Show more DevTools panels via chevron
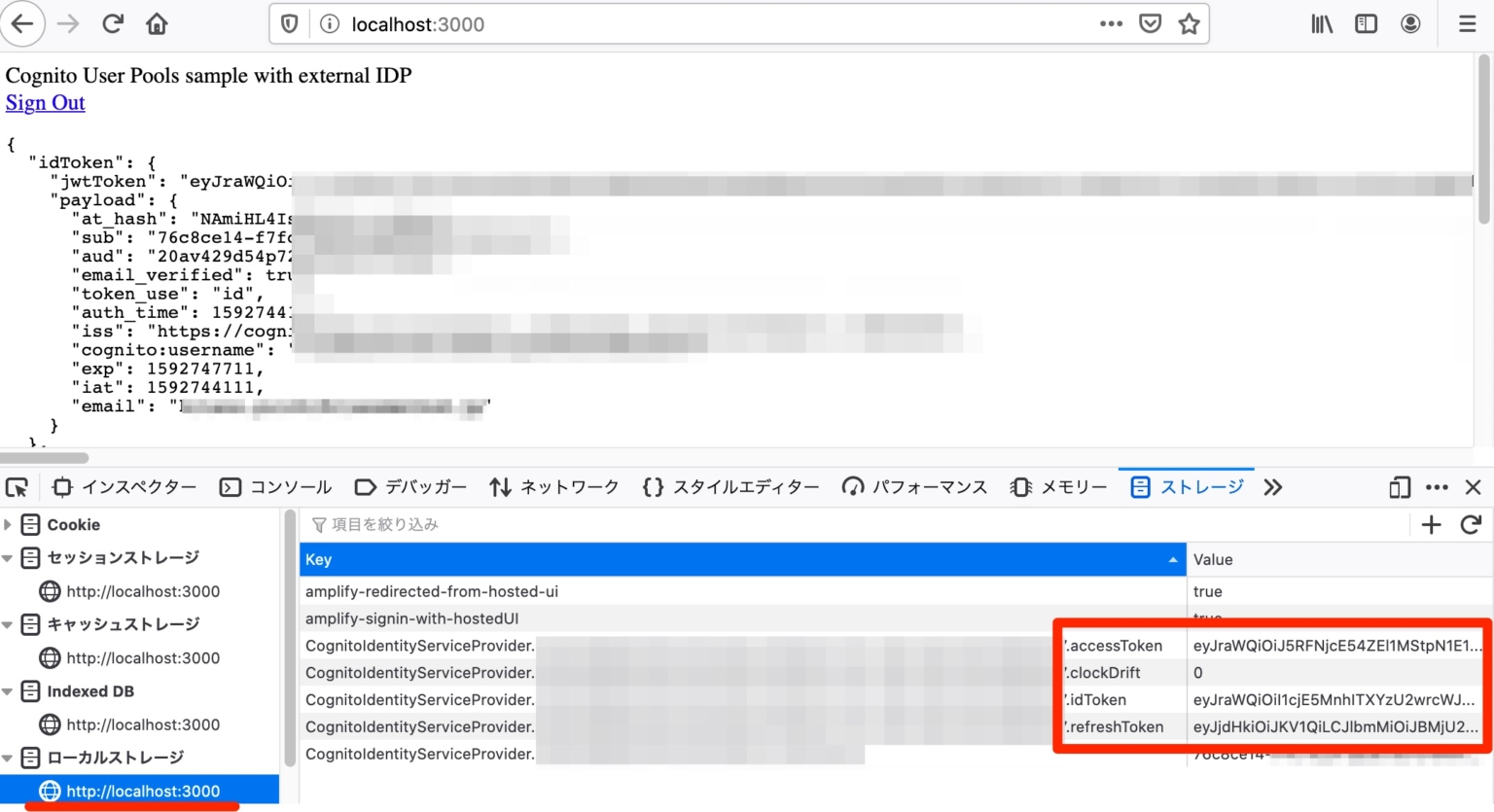The height and width of the screenshot is (812, 1494). coord(1272,486)
